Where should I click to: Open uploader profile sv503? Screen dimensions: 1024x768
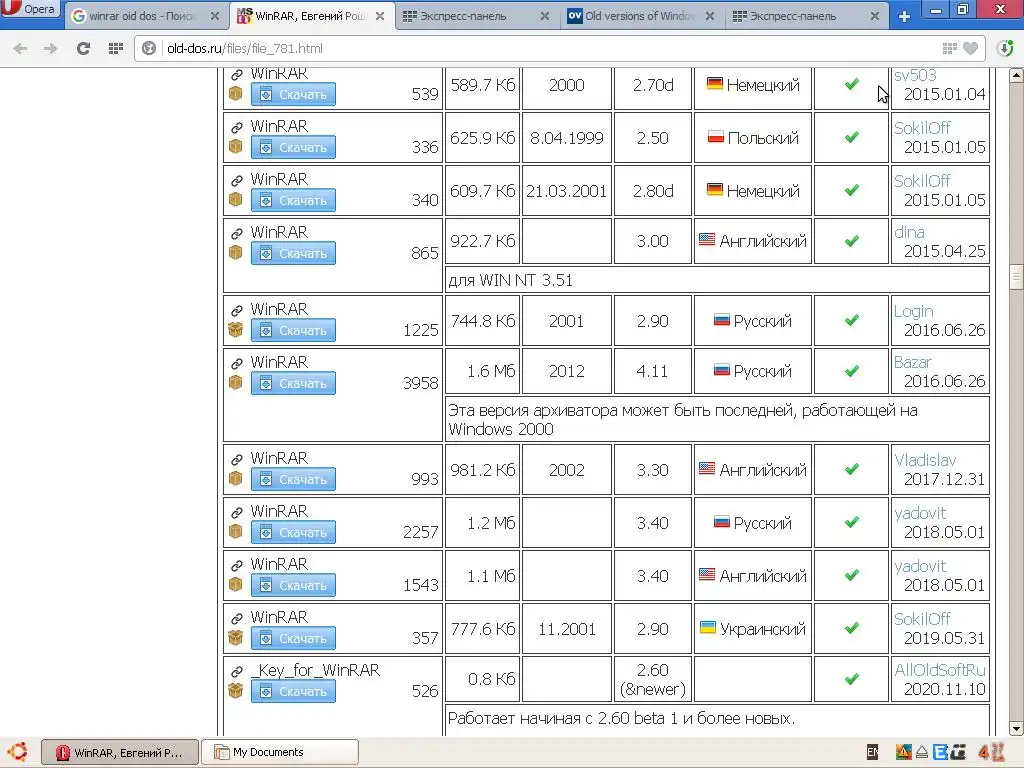(915, 75)
